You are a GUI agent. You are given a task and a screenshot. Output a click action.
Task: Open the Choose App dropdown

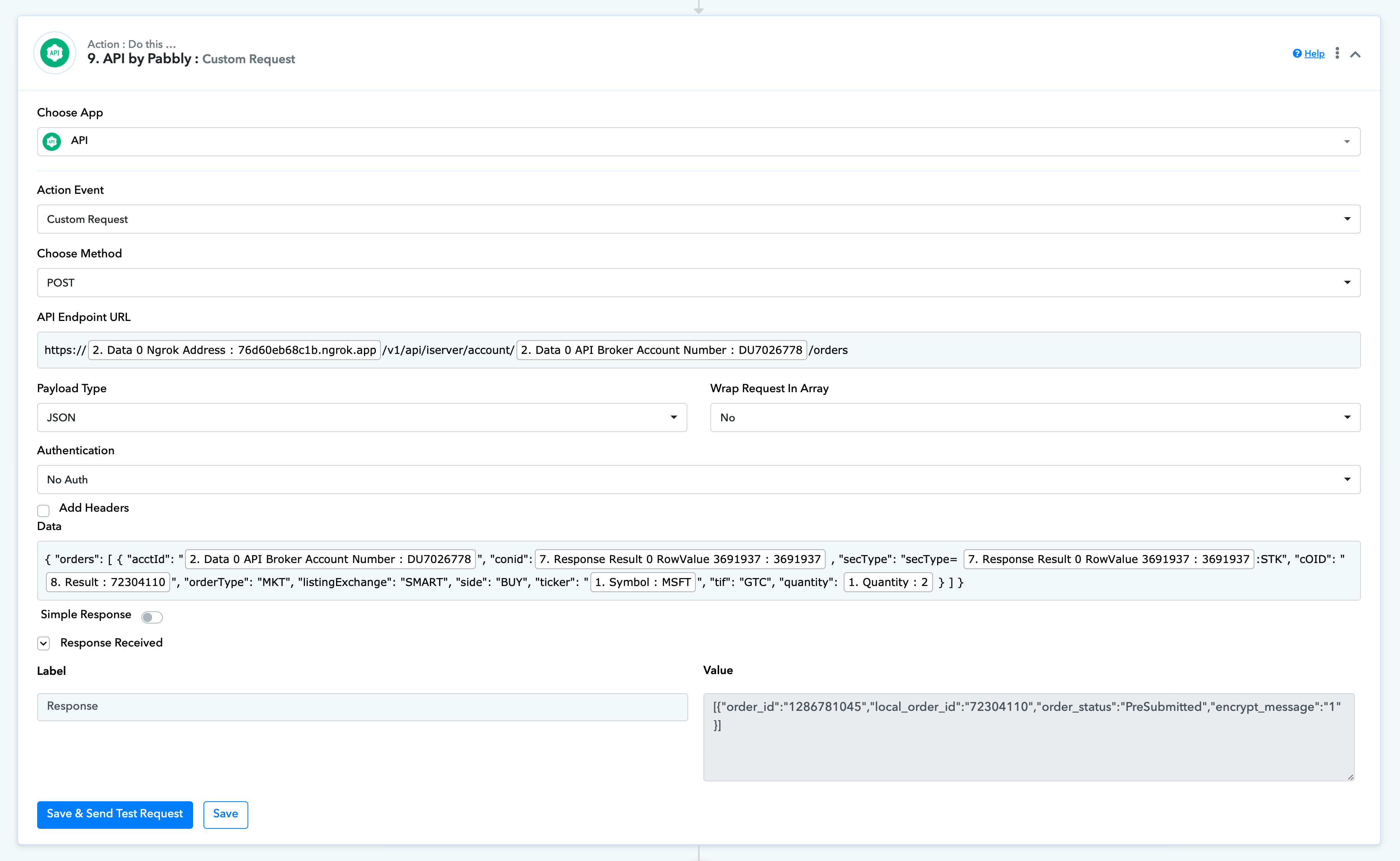click(x=698, y=141)
